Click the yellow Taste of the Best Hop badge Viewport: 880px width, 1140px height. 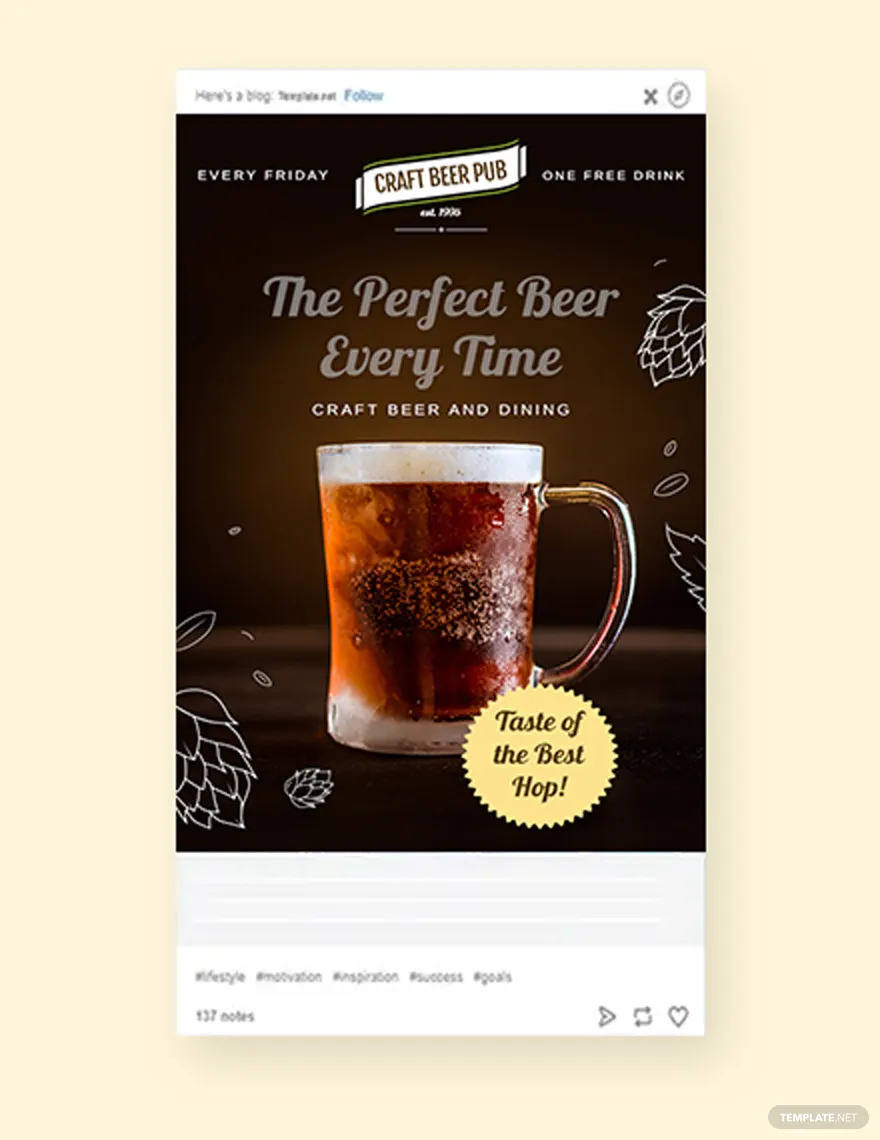(539, 755)
